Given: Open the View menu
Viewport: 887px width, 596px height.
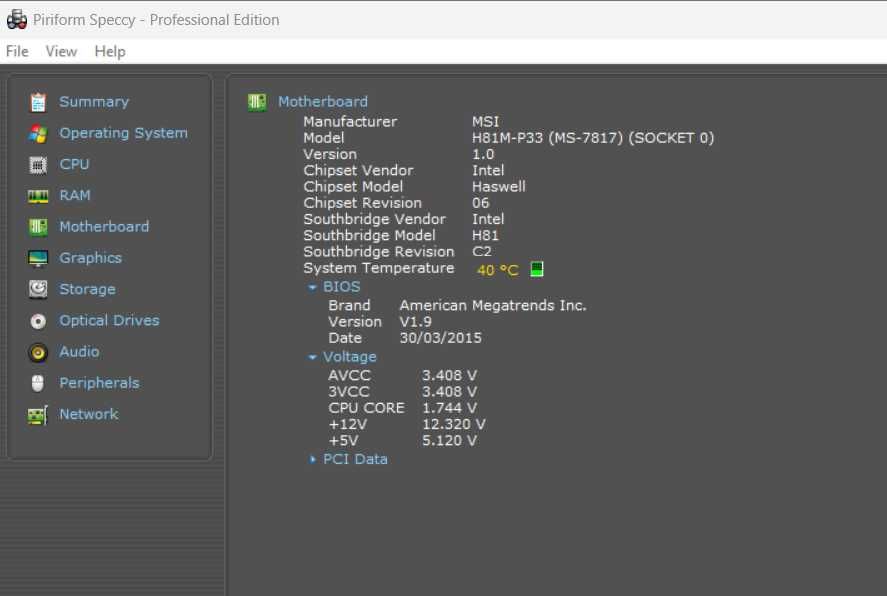Looking at the screenshot, I should (61, 51).
